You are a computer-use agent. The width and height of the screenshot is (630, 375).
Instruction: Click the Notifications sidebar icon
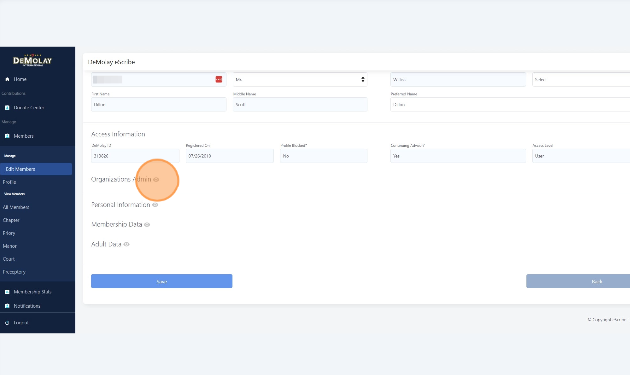[x=7, y=306]
